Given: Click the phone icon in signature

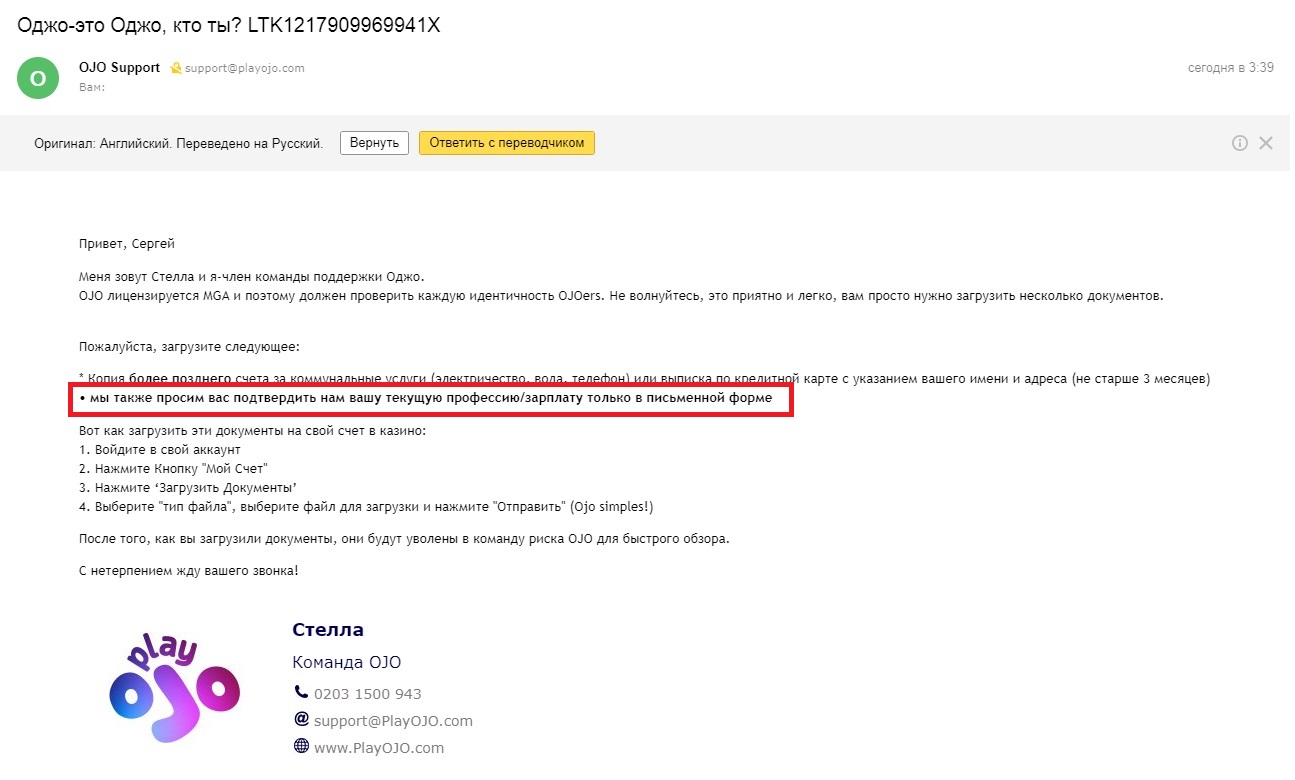Looking at the screenshot, I should coord(301,692).
